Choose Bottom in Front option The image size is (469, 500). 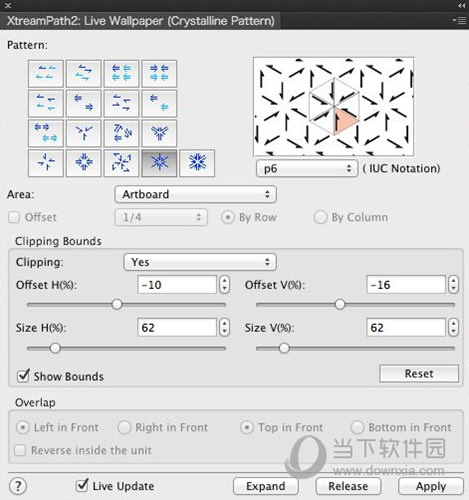click(x=357, y=427)
